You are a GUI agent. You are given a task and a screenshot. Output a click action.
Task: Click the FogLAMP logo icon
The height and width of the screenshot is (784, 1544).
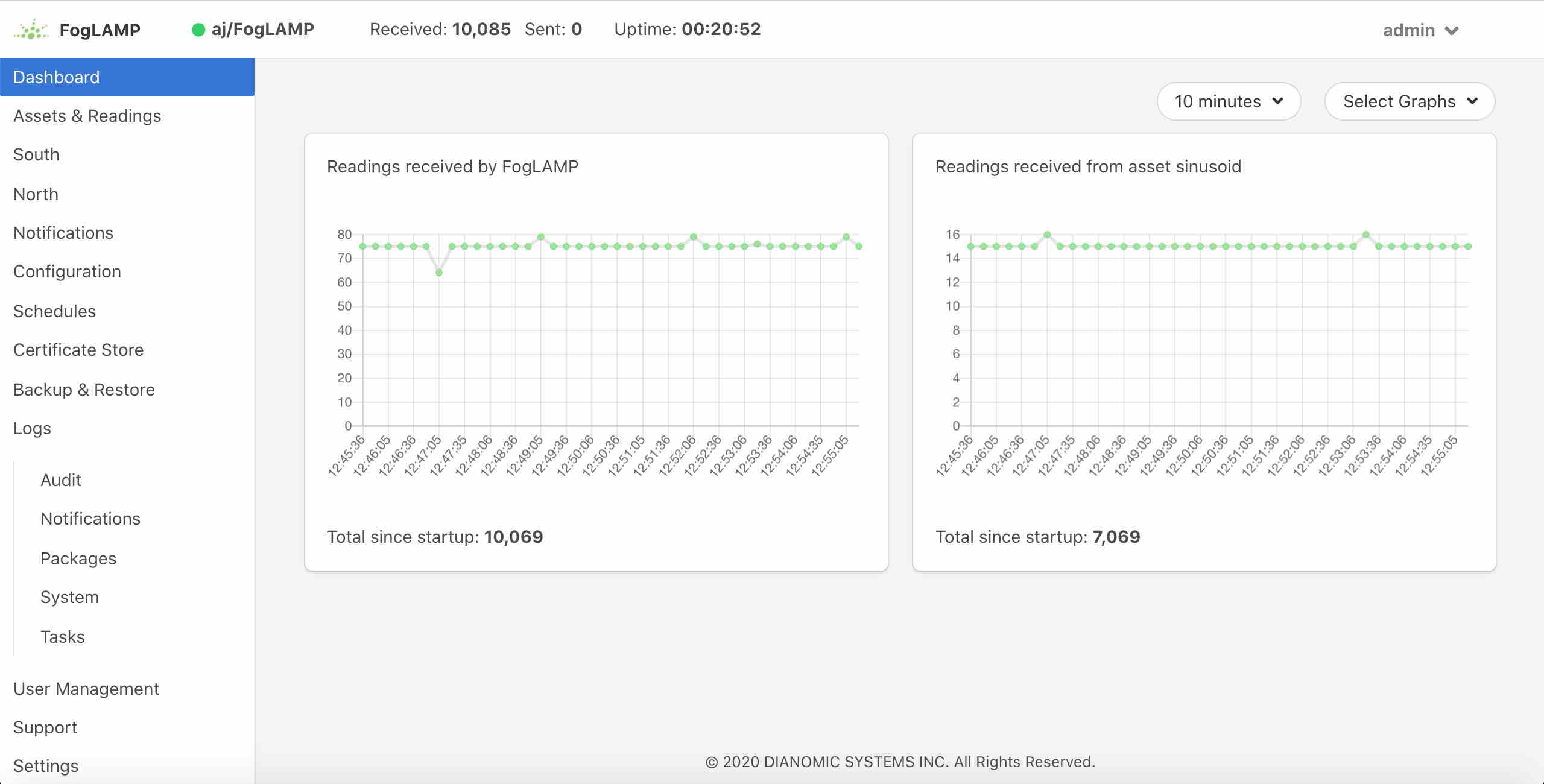point(31,30)
